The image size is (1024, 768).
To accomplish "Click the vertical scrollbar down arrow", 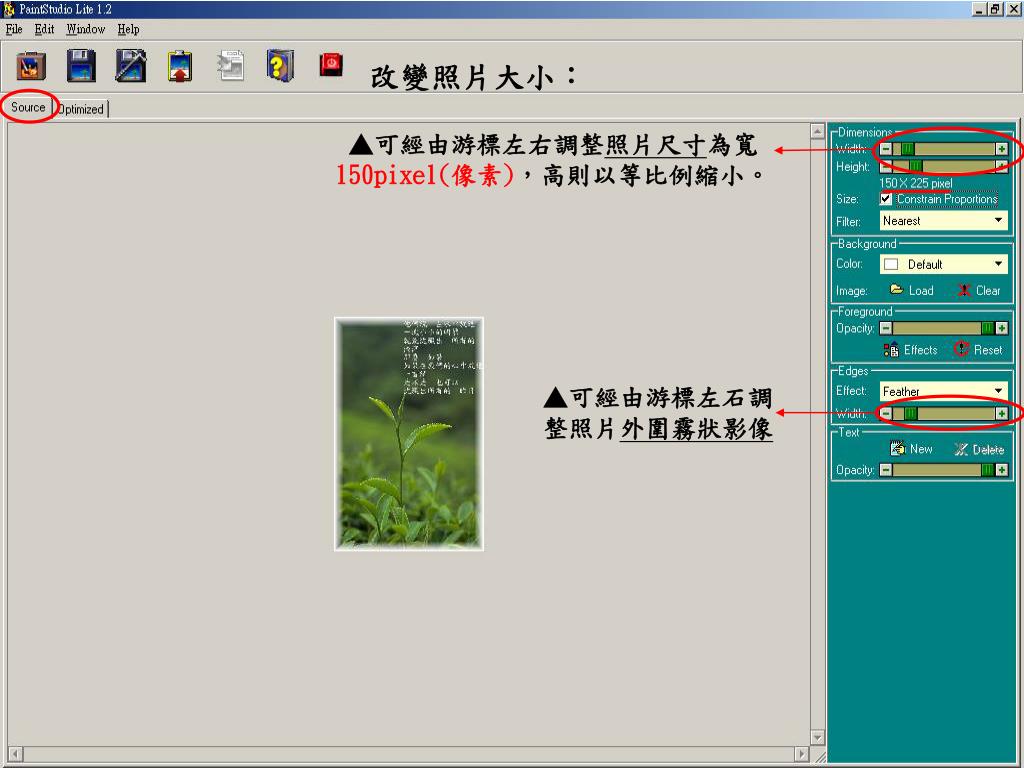I will [817, 737].
